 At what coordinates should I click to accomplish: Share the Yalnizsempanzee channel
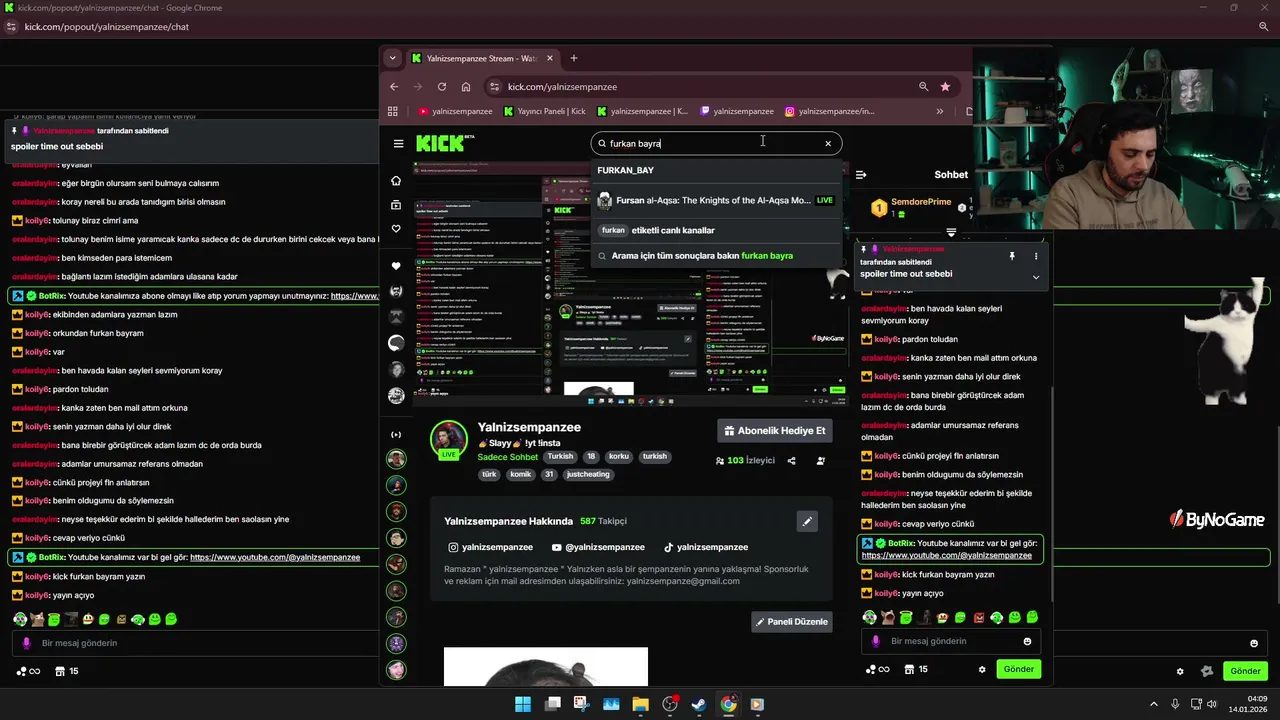click(791, 461)
